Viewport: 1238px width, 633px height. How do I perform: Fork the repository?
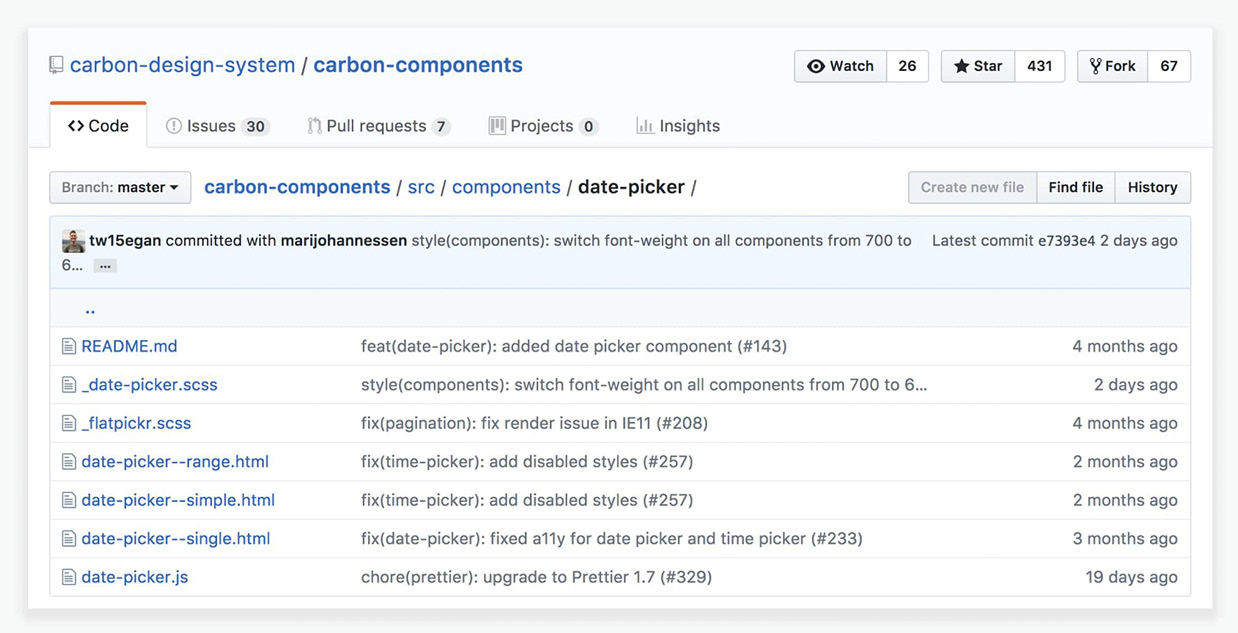(x=1113, y=66)
